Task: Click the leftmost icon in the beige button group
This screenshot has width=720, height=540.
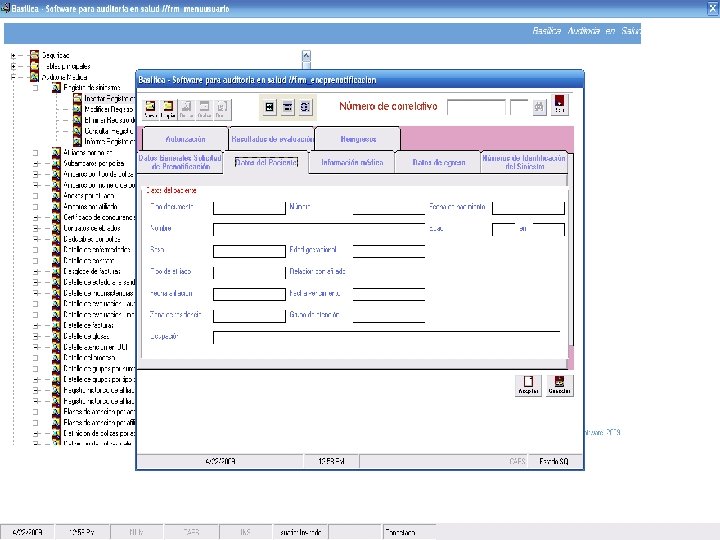Action: pyautogui.click(x=270, y=107)
